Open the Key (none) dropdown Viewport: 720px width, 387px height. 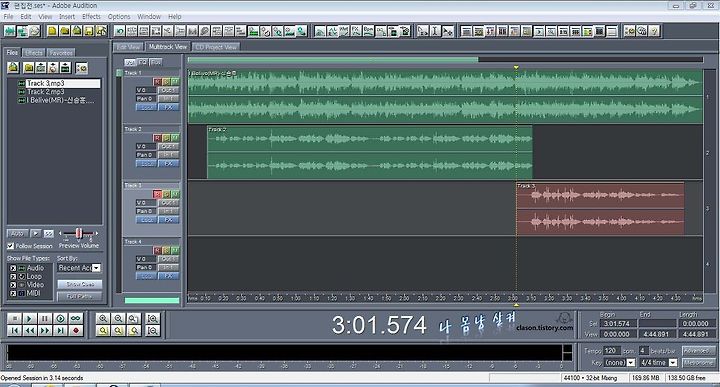click(631, 363)
